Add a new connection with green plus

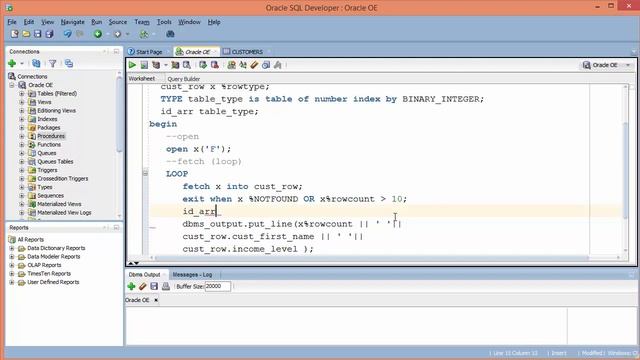[x=12, y=63]
